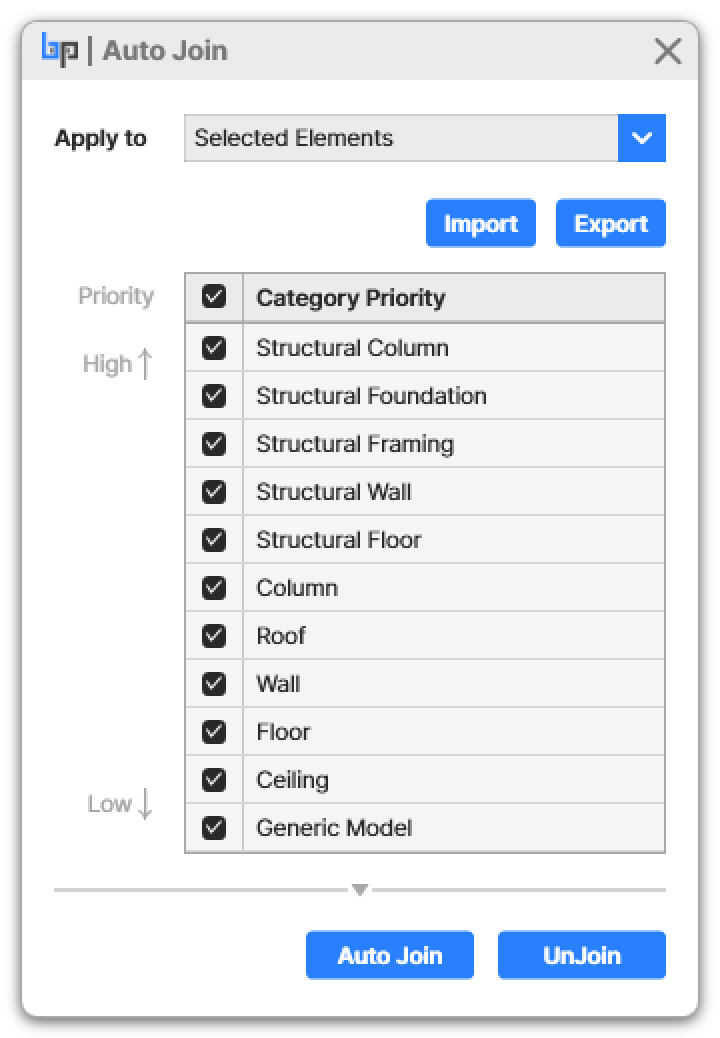720x1038 pixels.
Task: Open the Apply to dropdown arrow
Action: click(642, 138)
